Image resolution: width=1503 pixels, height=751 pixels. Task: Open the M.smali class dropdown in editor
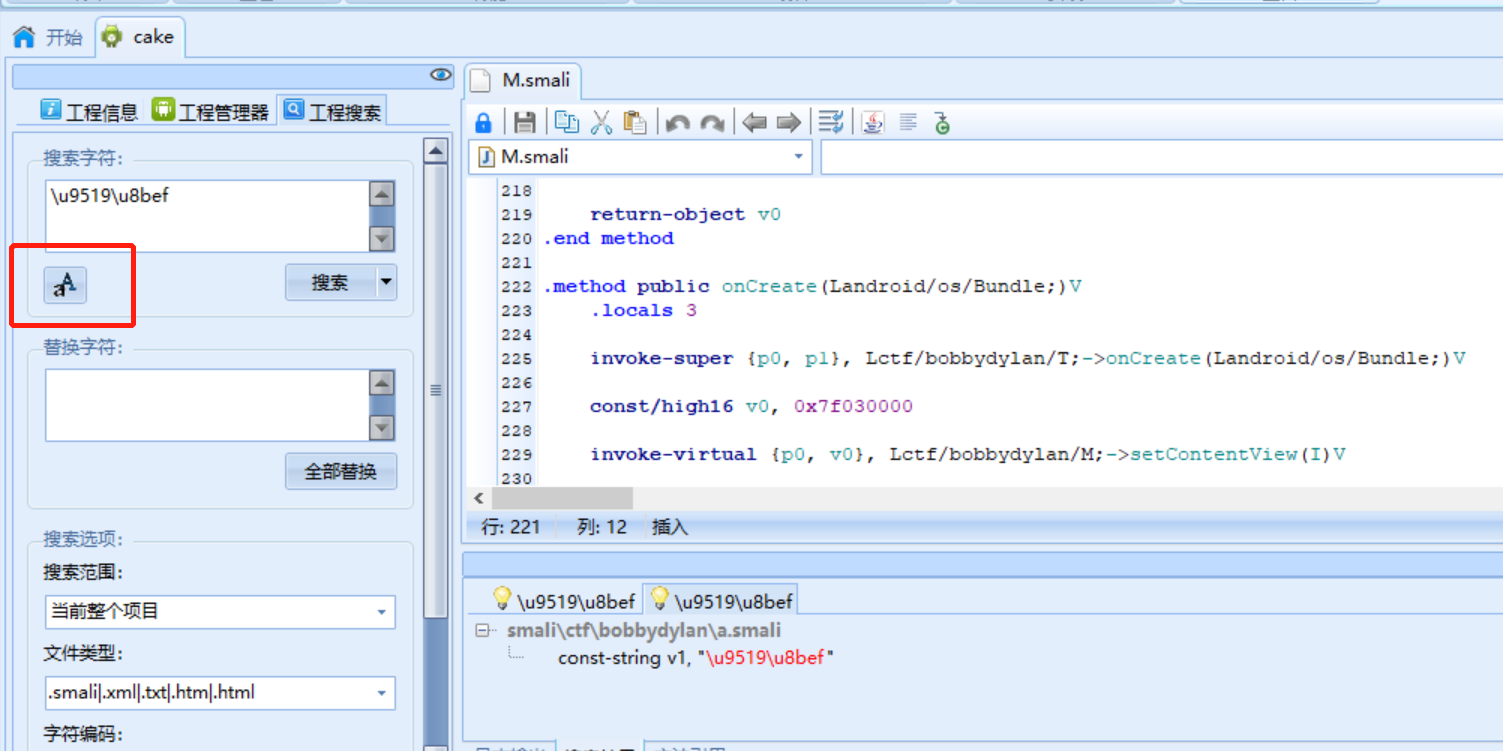tap(640, 157)
